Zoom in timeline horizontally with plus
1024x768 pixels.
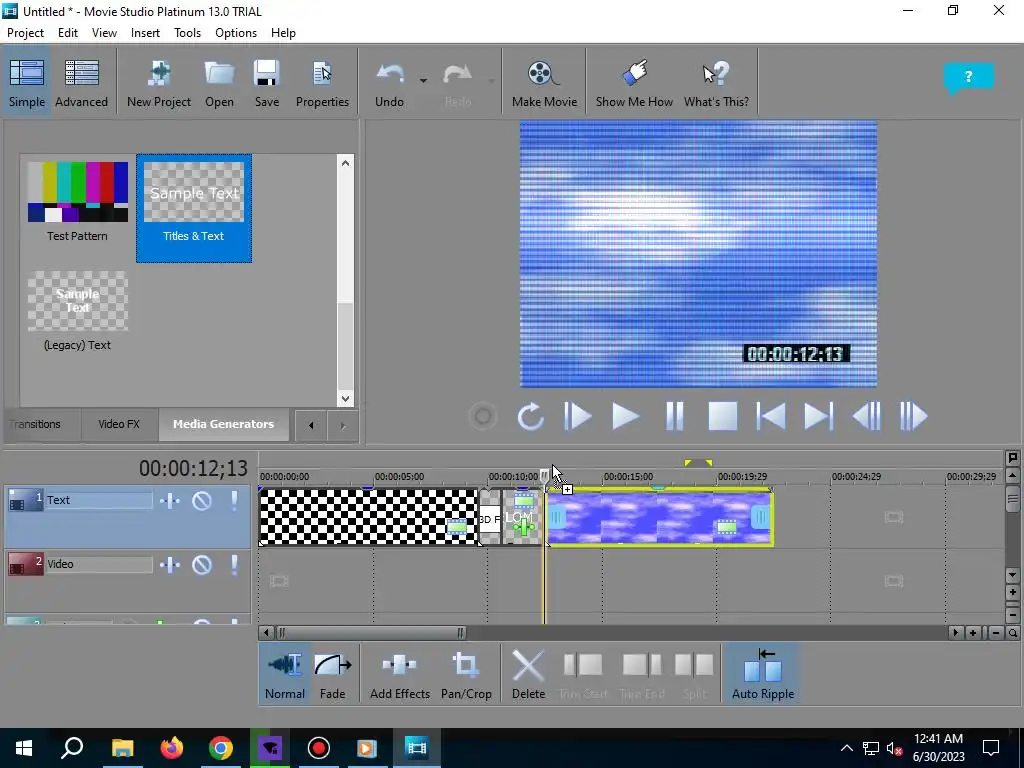973,633
